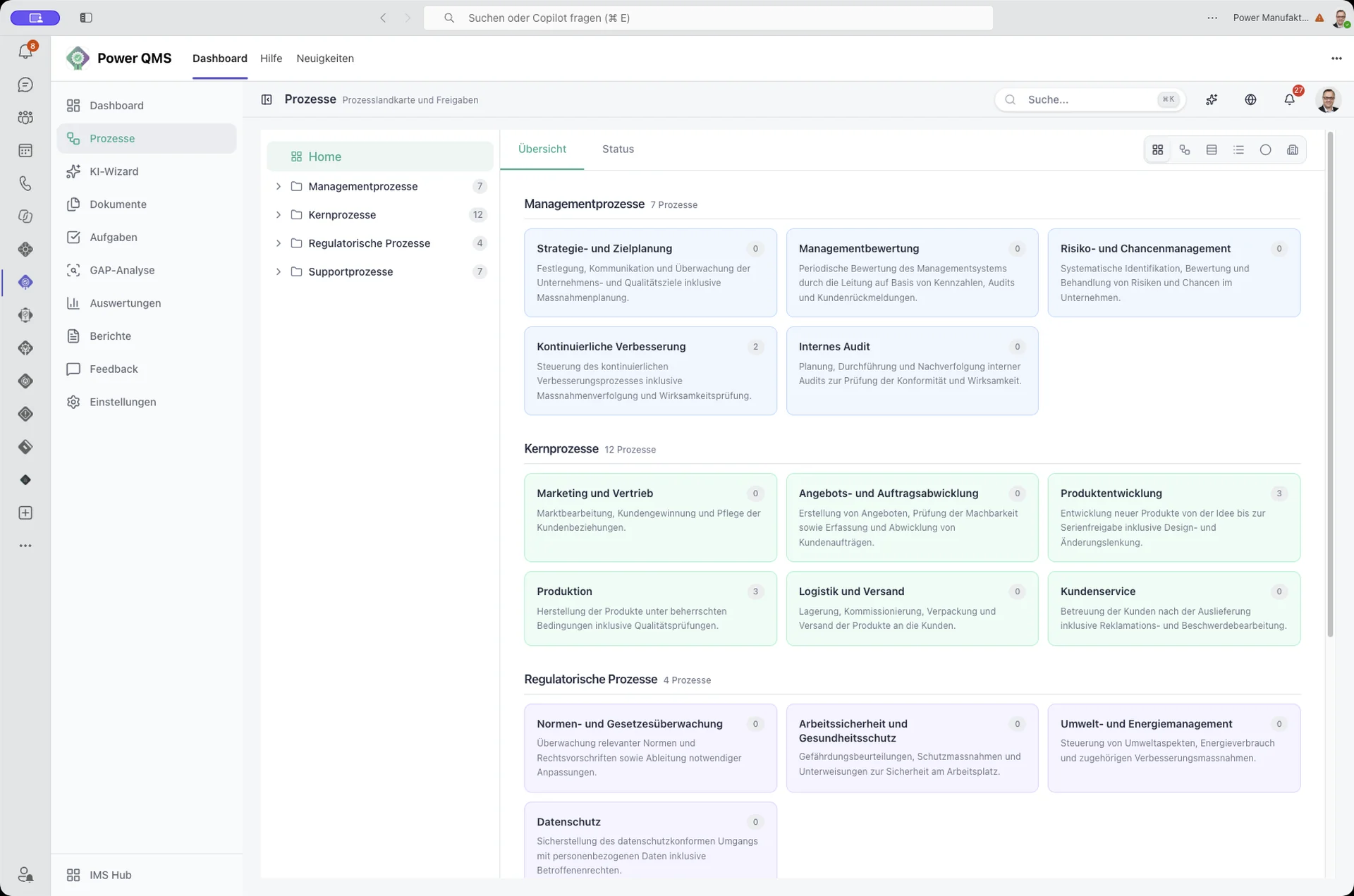This screenshot has height=896, width=1354.
Task: Open the Strategie- und Zielplanung card
Action: coord(650,273)
